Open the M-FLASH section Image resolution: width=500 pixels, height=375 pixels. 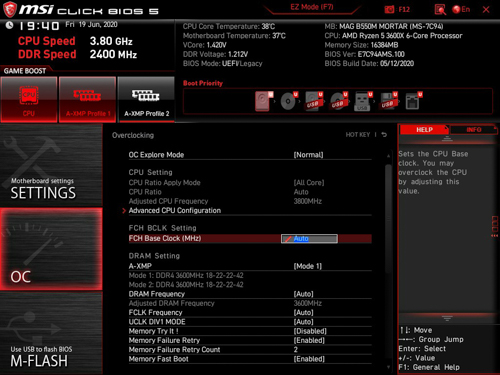(51, 333)
